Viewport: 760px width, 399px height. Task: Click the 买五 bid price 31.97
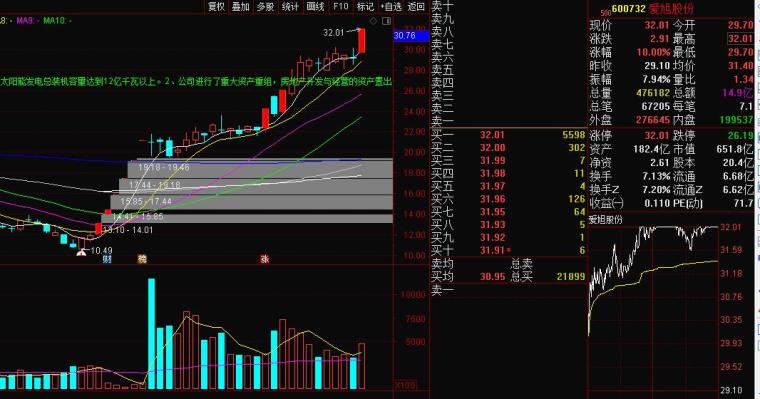[x=492, y=186]
